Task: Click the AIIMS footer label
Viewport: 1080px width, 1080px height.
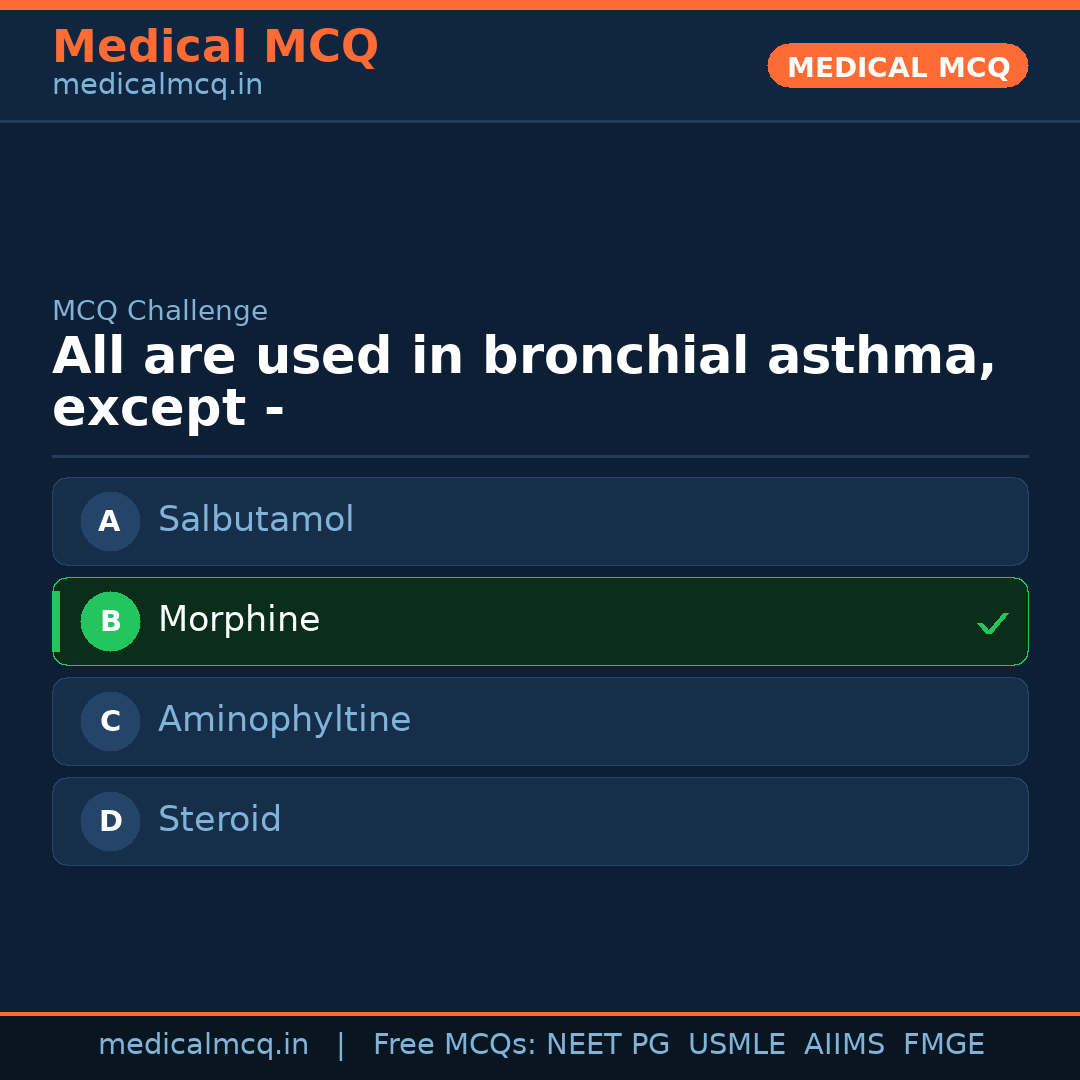Action: 844,1045
